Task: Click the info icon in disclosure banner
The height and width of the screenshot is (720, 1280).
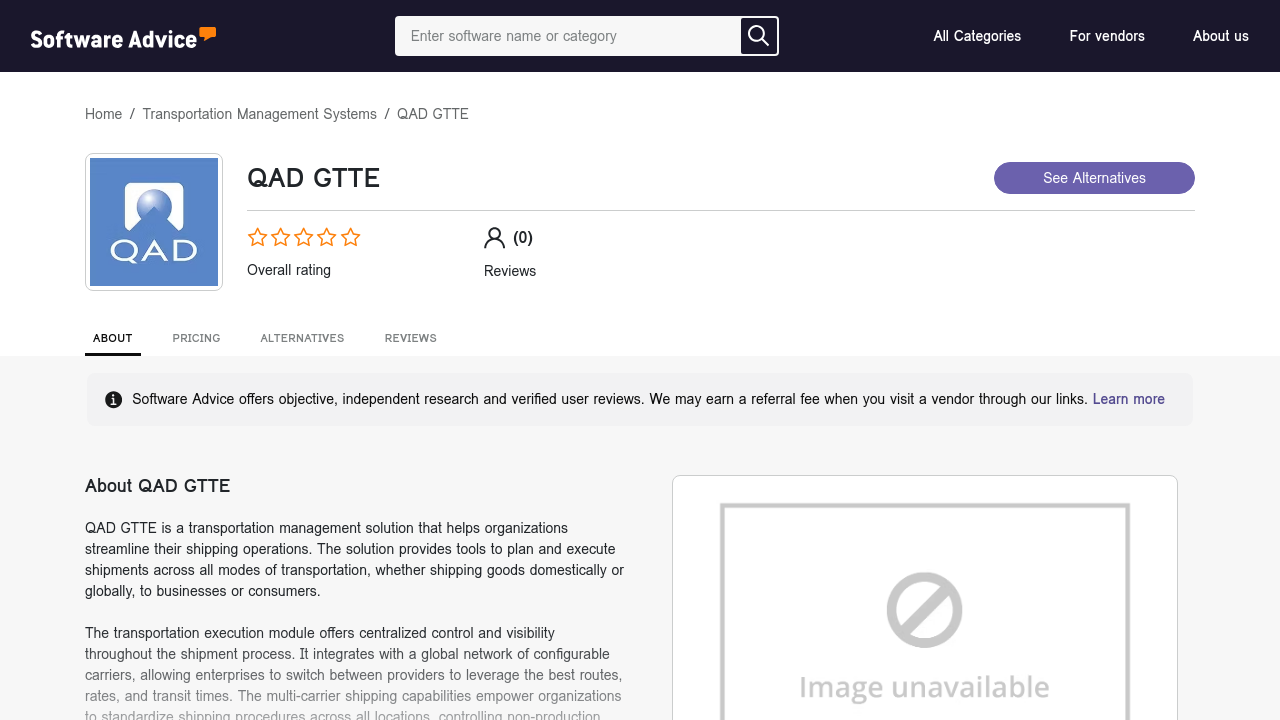Action: (114, 400)
